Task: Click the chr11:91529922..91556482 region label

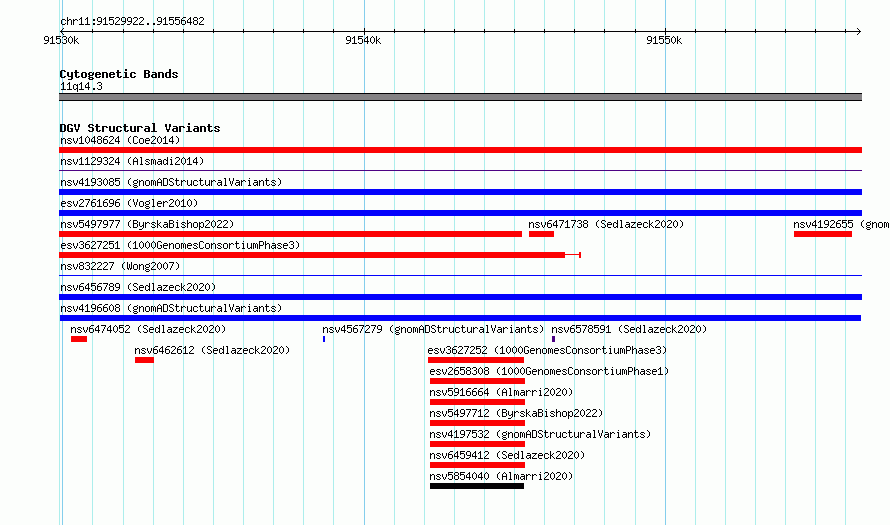Action: (132, 22)
